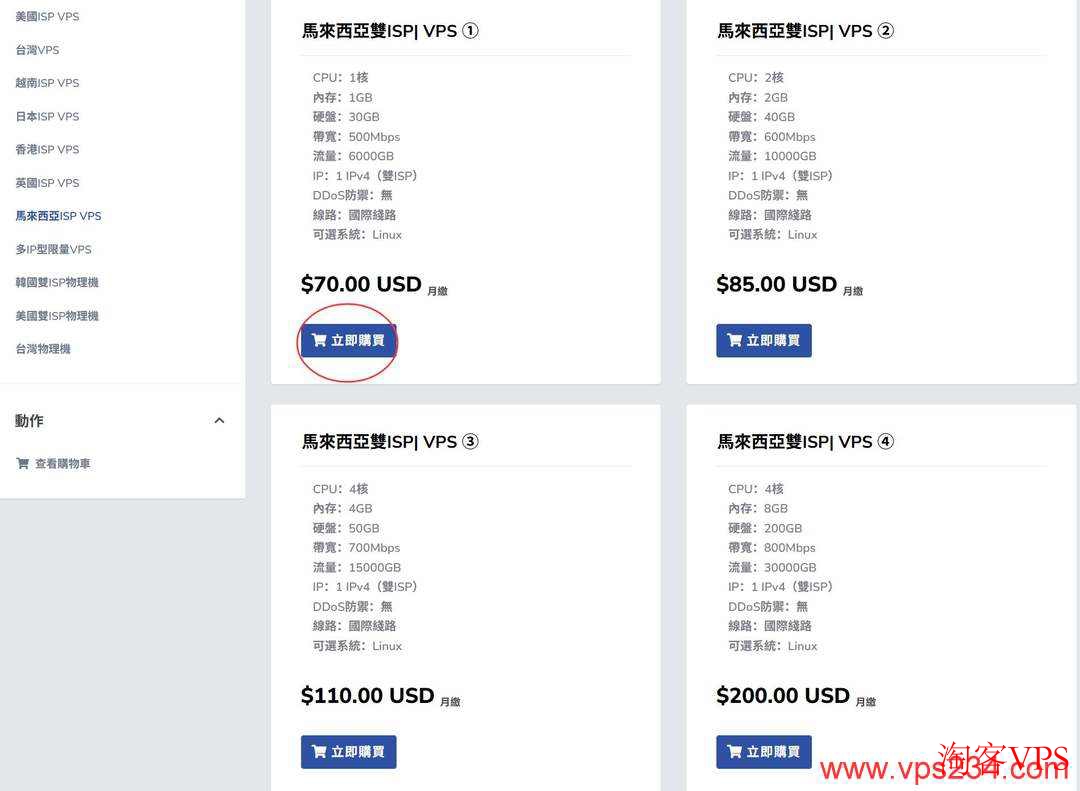Screen dimensions: 1080x791
Task: Click the cart icon on VPS ④ buy button
Action: click(x=734, y=751)
